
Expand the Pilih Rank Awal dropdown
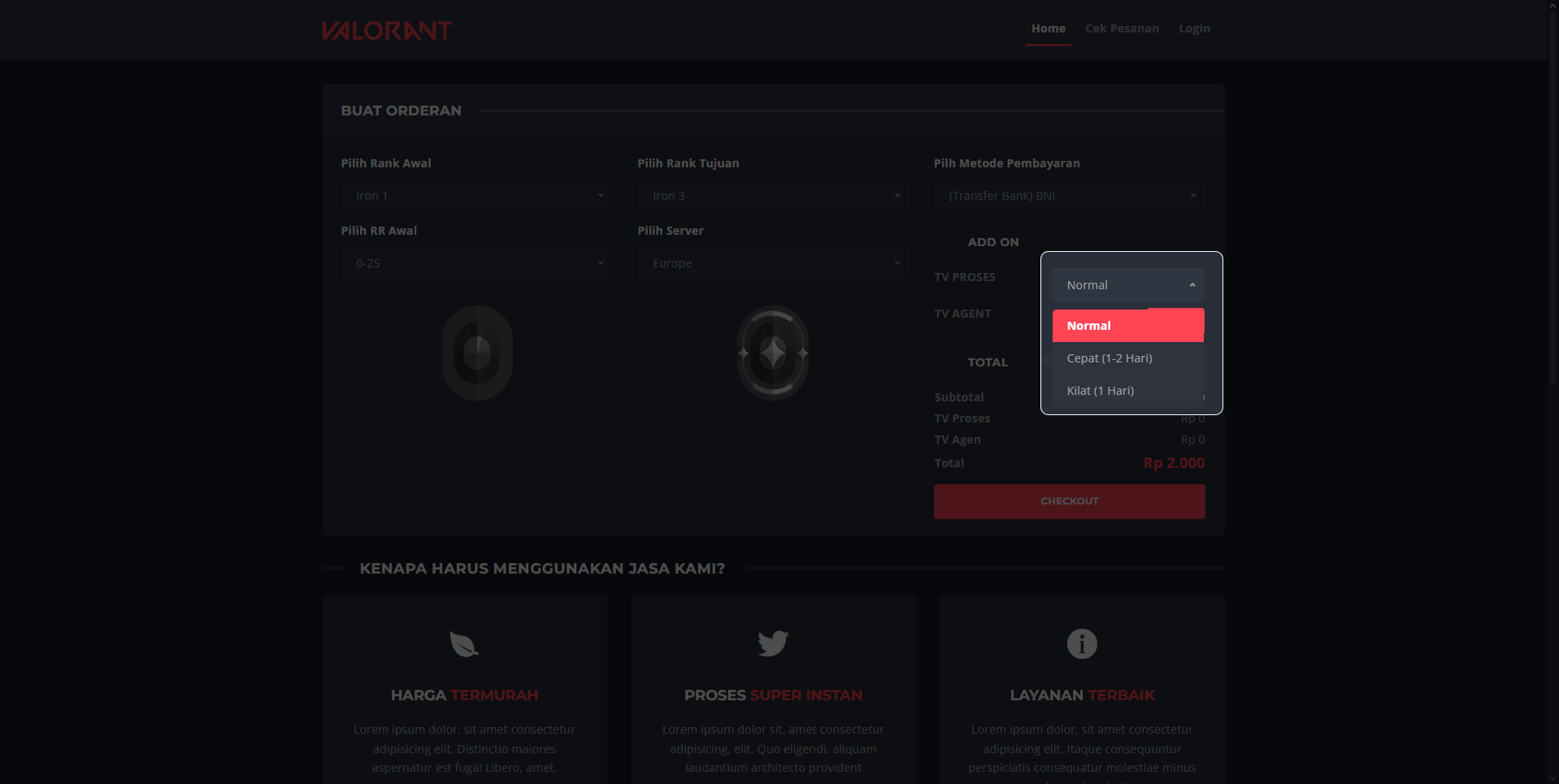tap(476, 196)
